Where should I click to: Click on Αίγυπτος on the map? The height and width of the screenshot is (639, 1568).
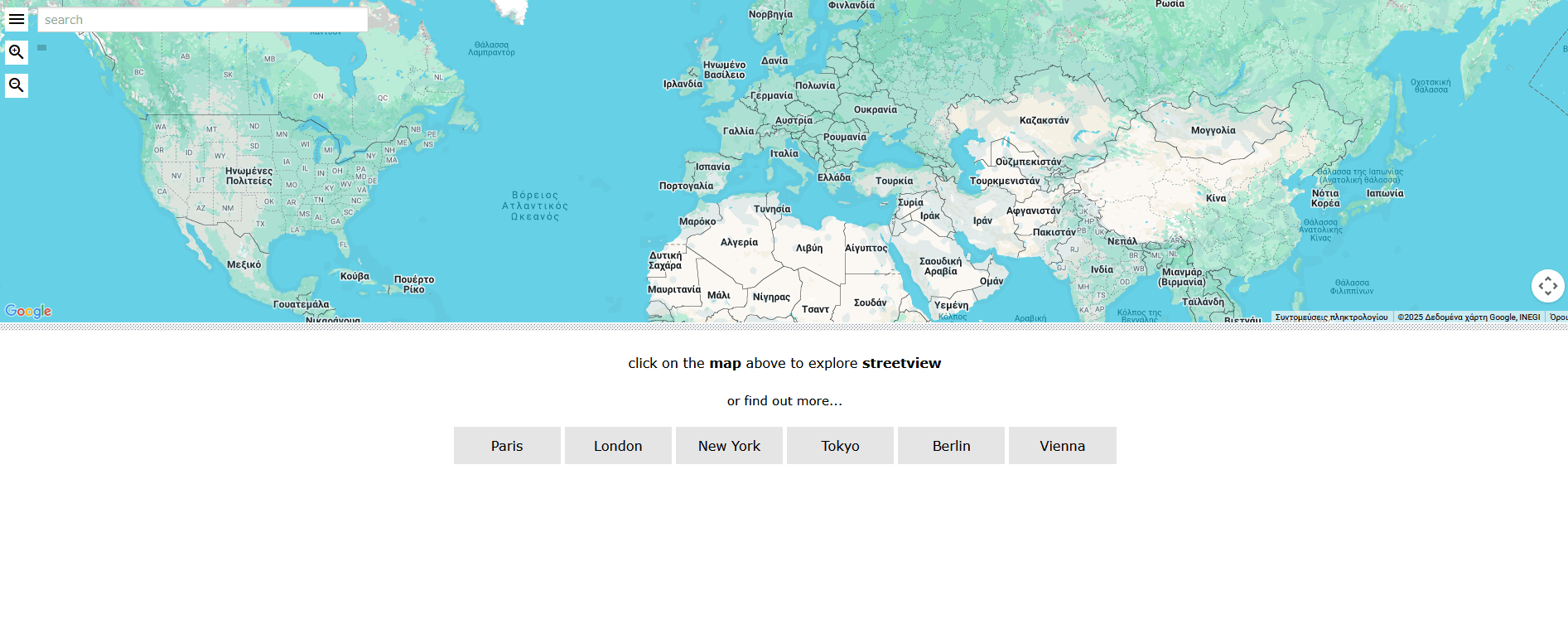click(x=866, y=248)
